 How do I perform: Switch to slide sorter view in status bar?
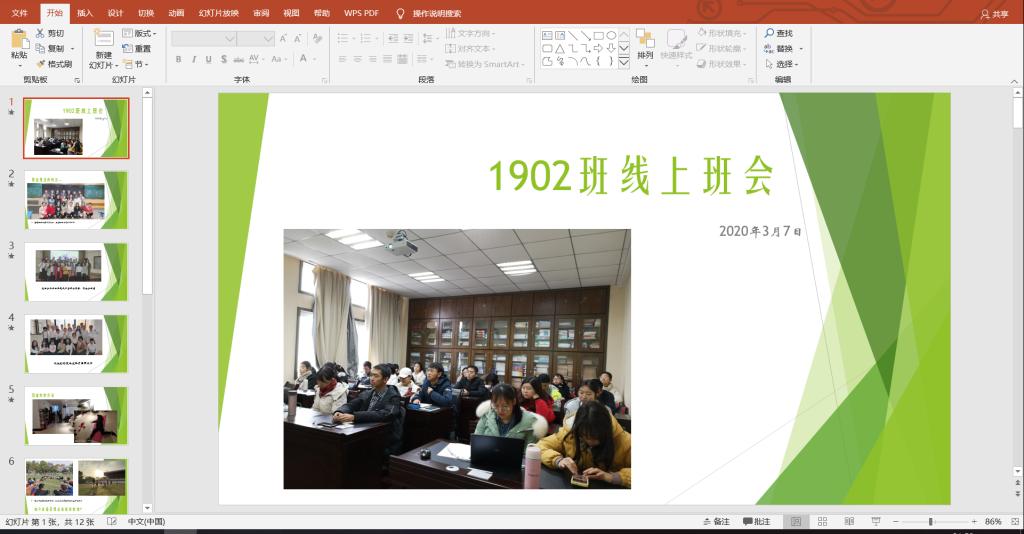coord(822,521)
